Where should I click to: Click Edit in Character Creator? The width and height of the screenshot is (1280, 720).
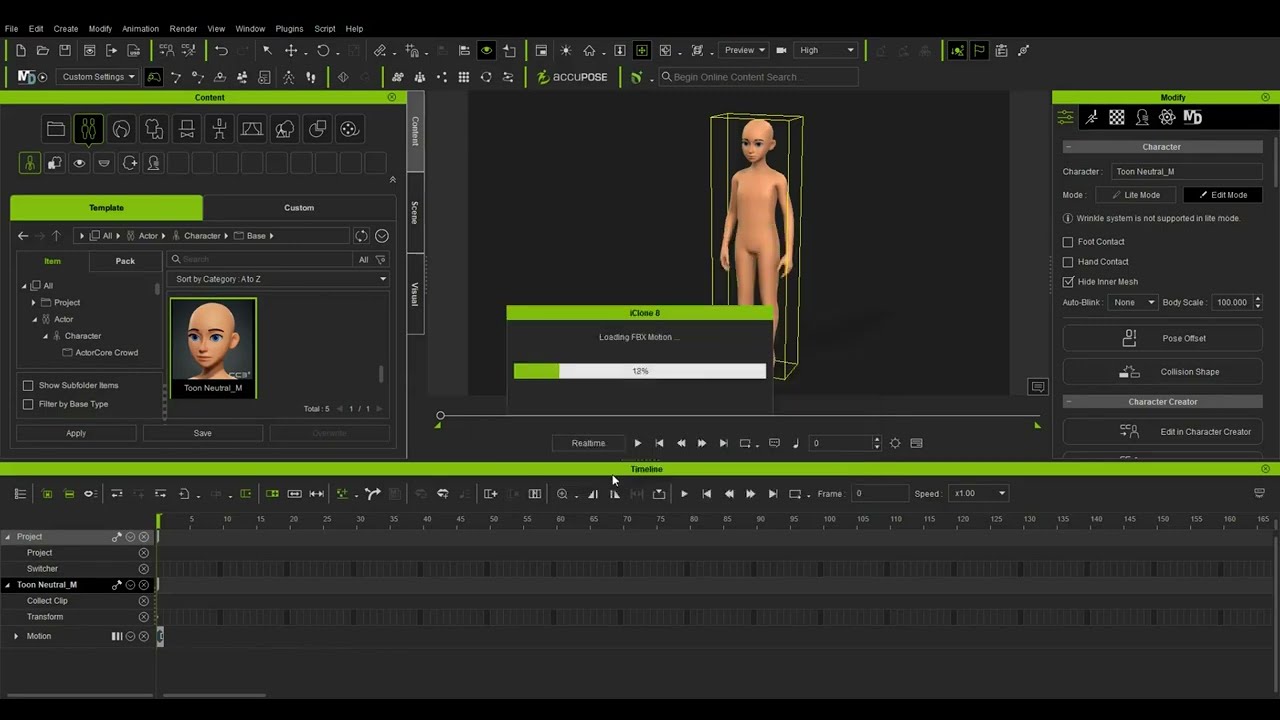pyautogui.click(x=1163, y=432)
